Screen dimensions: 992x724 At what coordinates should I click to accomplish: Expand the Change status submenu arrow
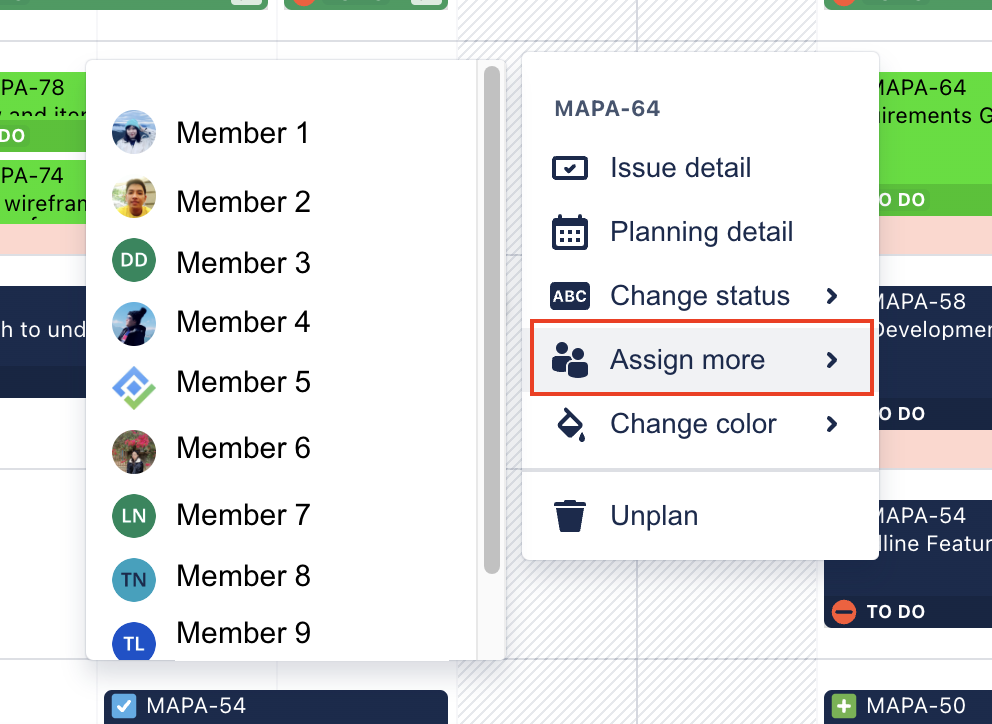832,296
